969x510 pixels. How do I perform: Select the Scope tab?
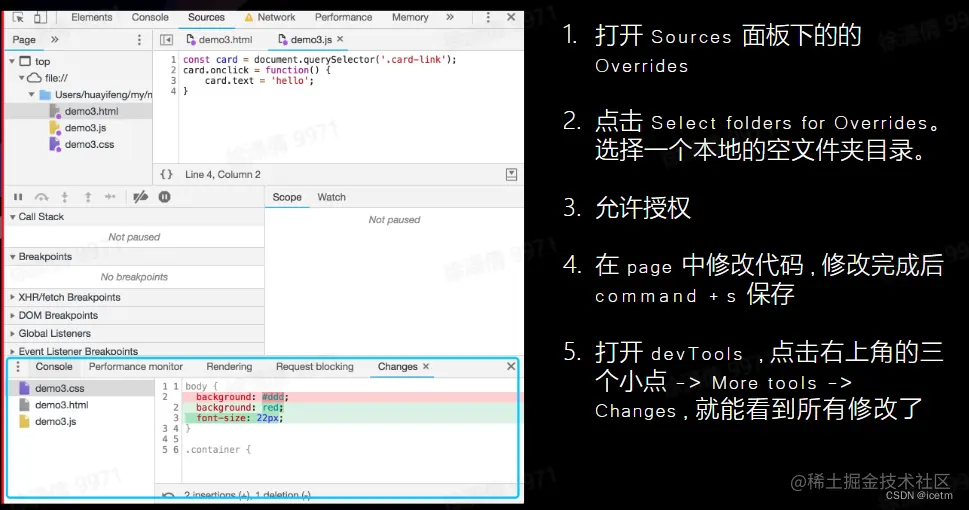287,197
